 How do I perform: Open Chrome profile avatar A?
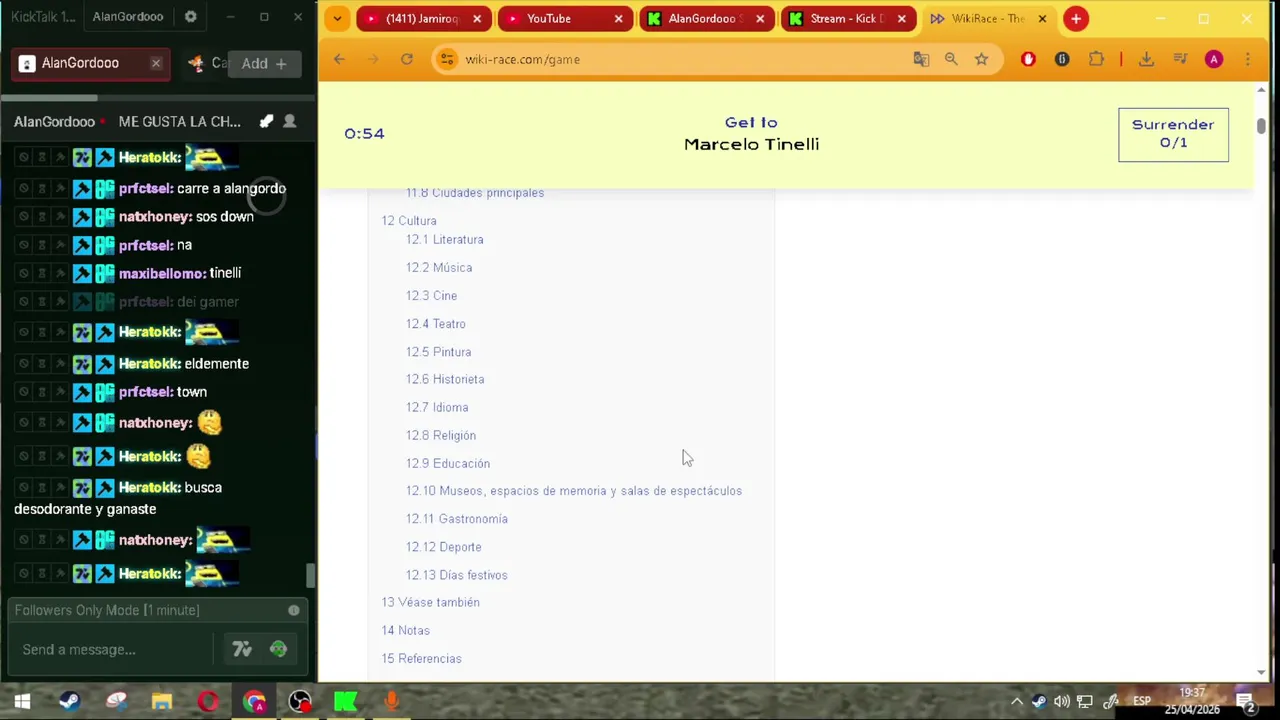coord(1214,59)
